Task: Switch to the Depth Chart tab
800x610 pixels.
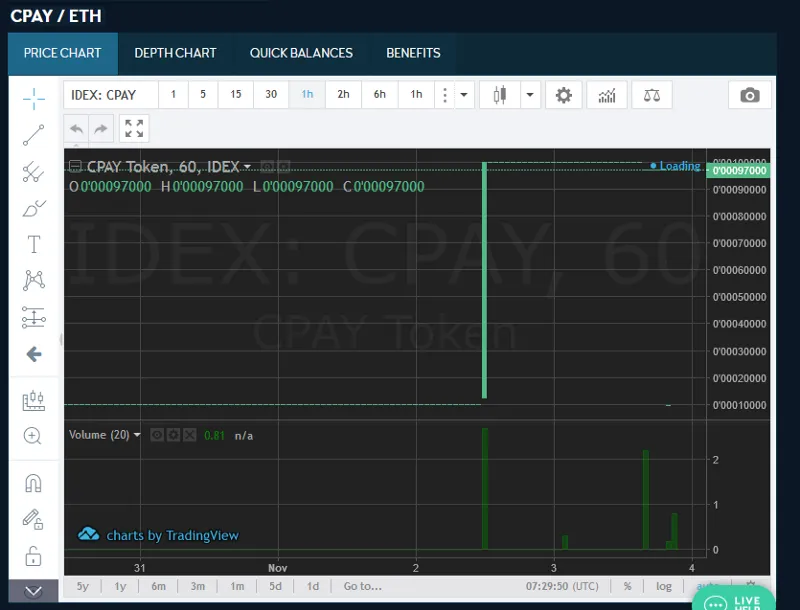Action: click(176, 54)
